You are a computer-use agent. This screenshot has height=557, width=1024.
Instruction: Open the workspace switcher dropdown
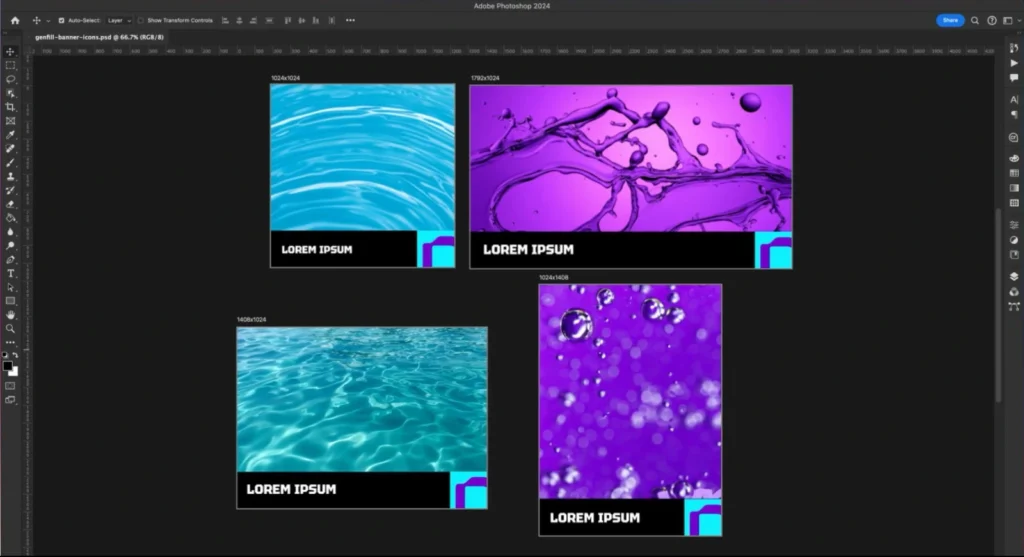(1010, 20)
